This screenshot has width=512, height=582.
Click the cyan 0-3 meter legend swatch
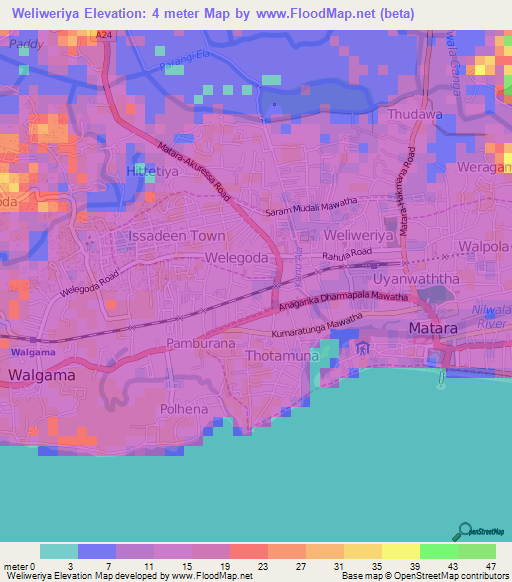(x=59, y=551)
